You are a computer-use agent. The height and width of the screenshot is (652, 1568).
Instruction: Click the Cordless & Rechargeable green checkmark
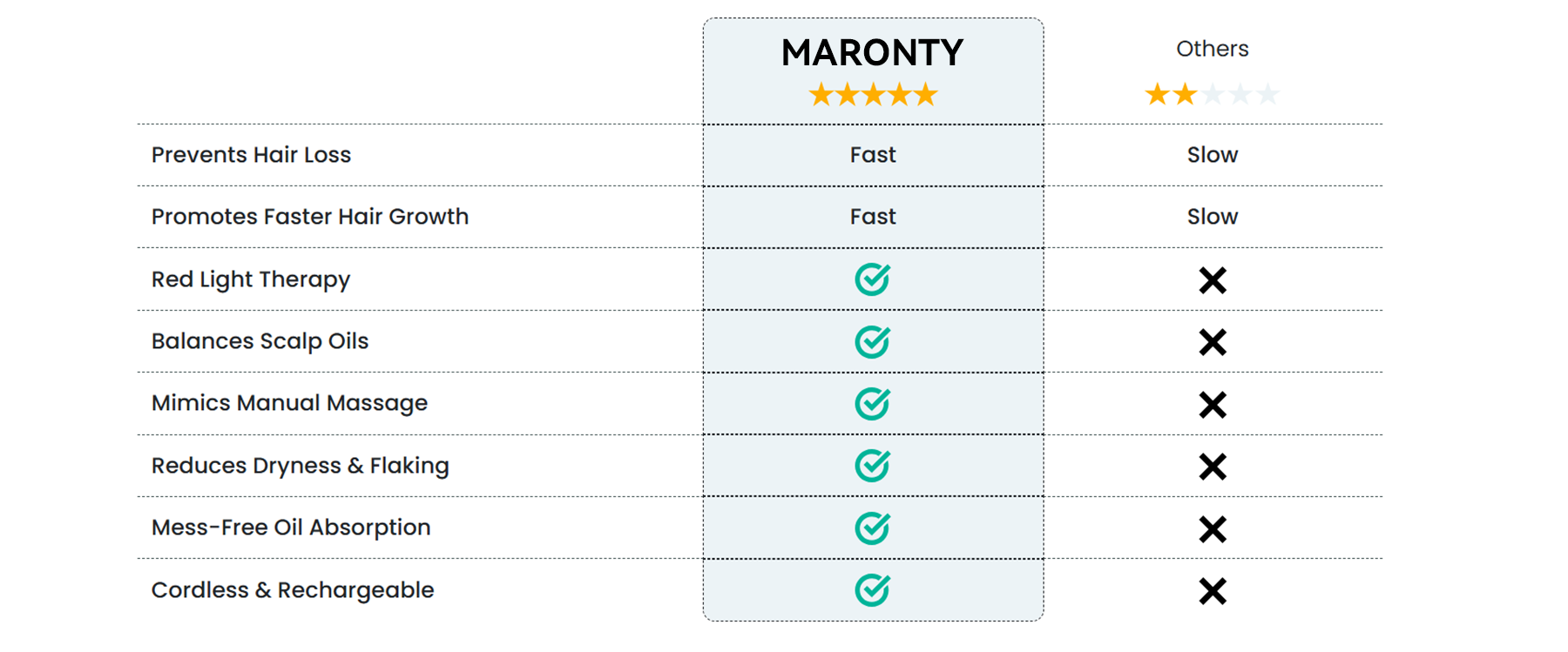(872, 590)
